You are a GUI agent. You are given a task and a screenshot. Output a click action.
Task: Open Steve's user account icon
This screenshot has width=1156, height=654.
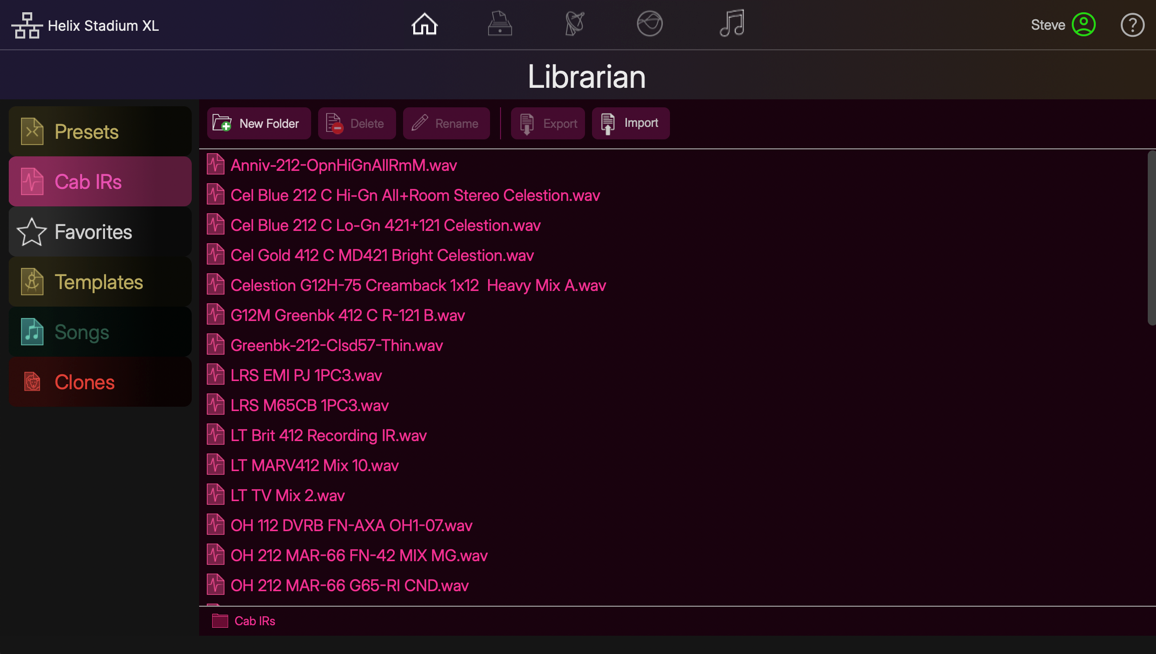point(1083,25)
